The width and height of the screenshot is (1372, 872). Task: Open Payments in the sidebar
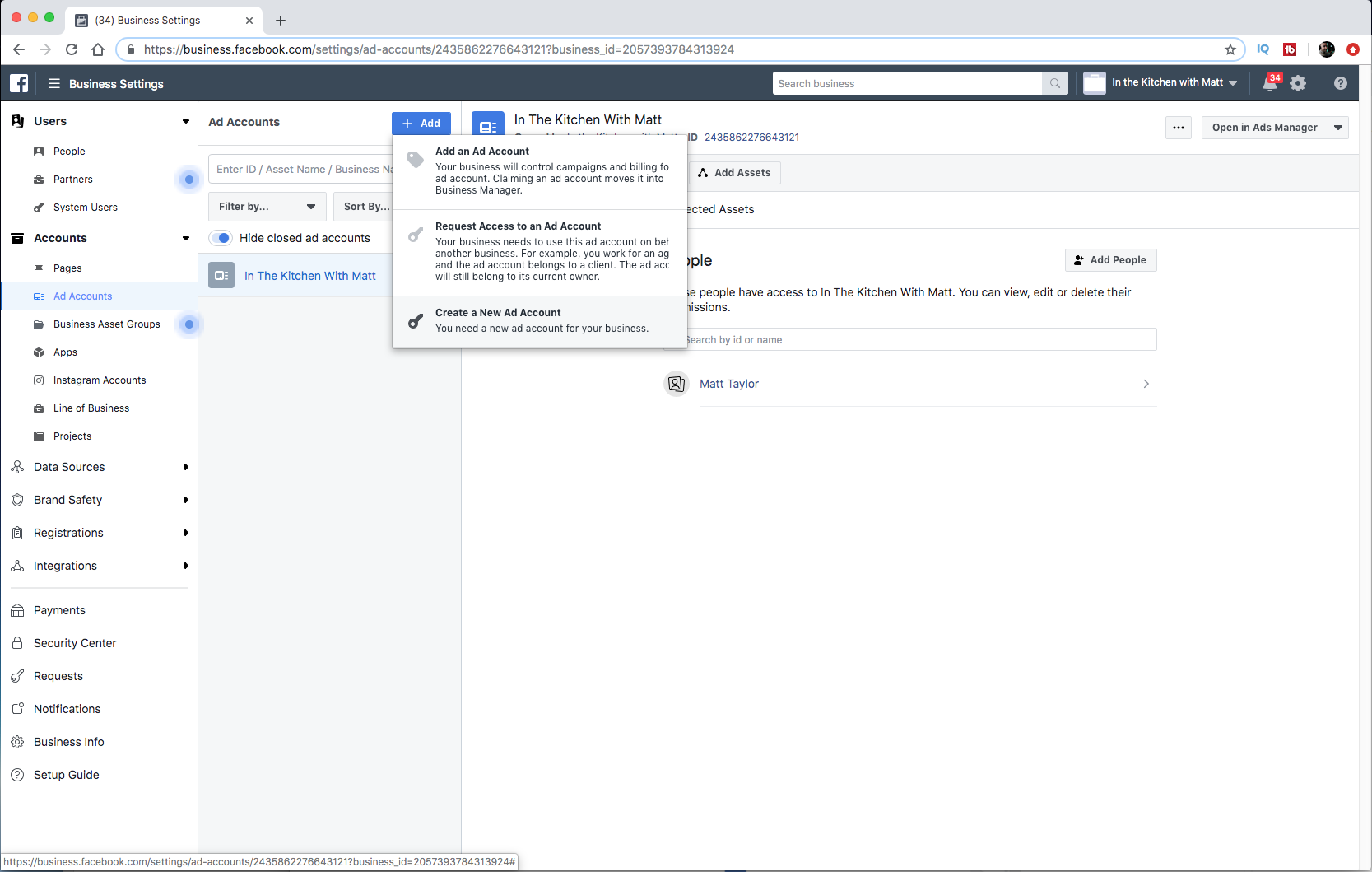point(59,610)
